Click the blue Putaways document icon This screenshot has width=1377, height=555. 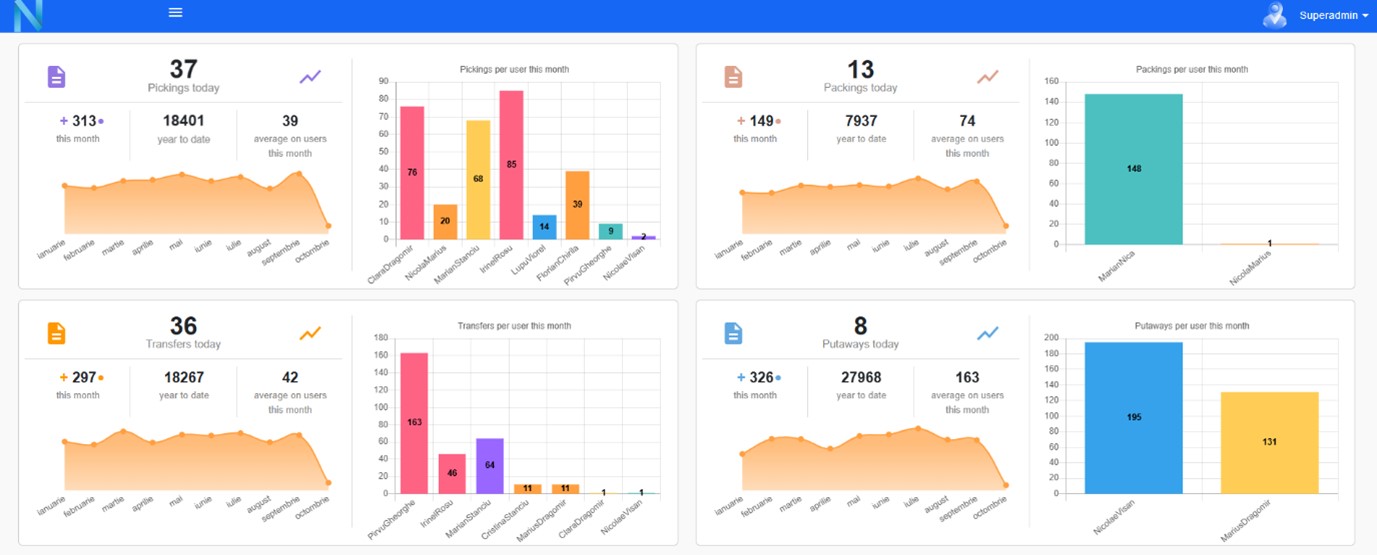coord(733,334)
